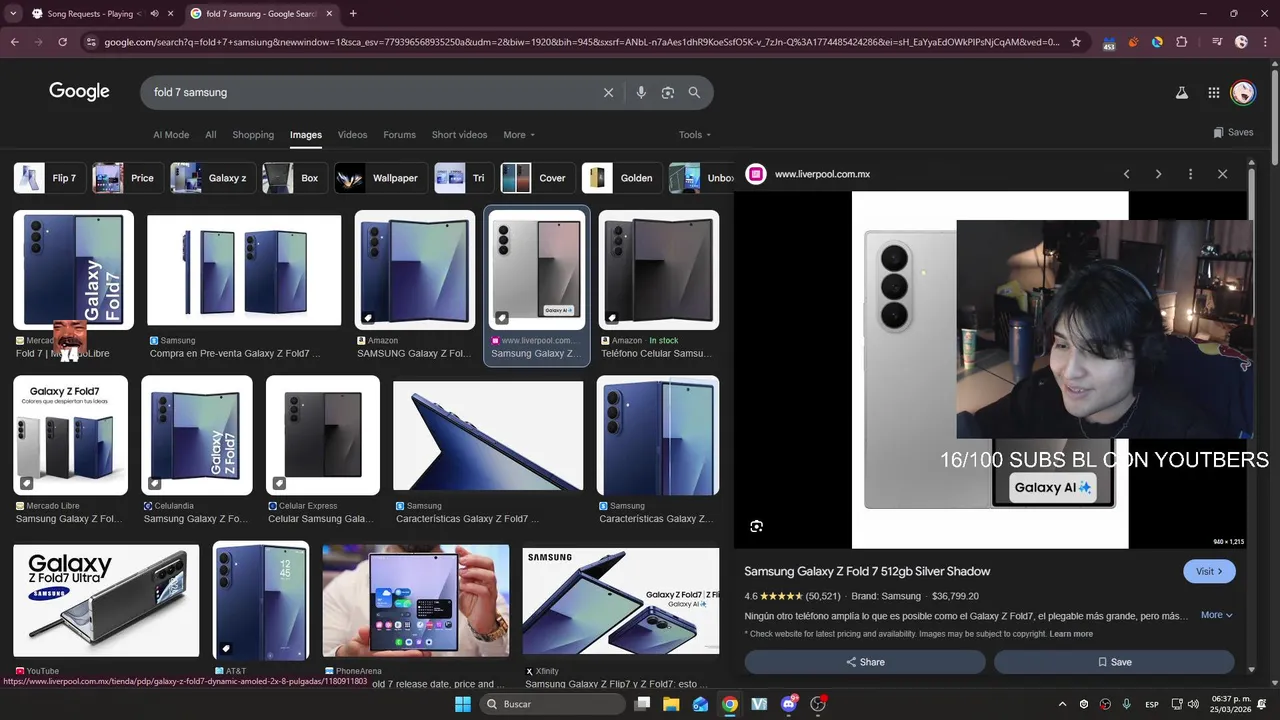Screen dimensions: 1280x720
Task: Open Galaxy Z Fold7 Ultra YouTube thumbnail
Action: pos(106,602)
